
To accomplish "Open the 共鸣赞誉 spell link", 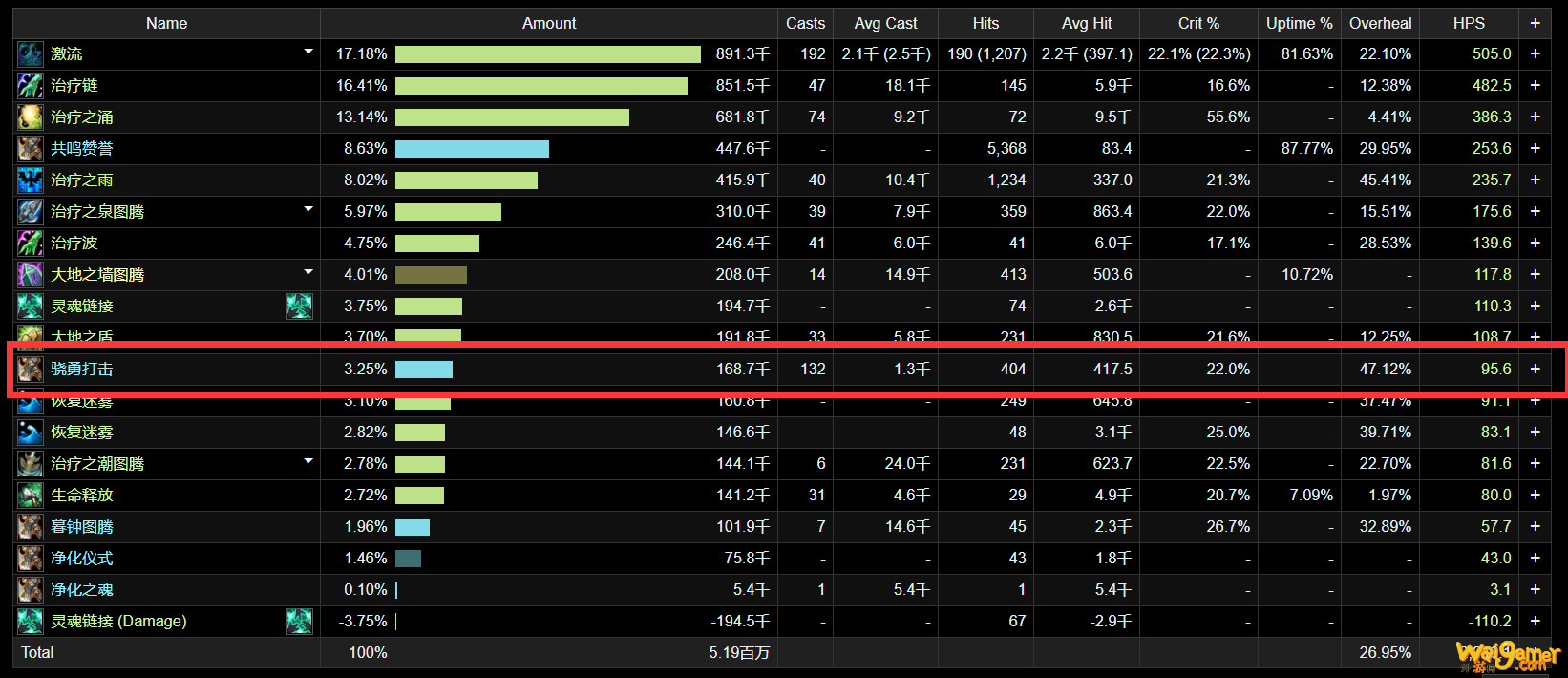I will tap(82, 149).
